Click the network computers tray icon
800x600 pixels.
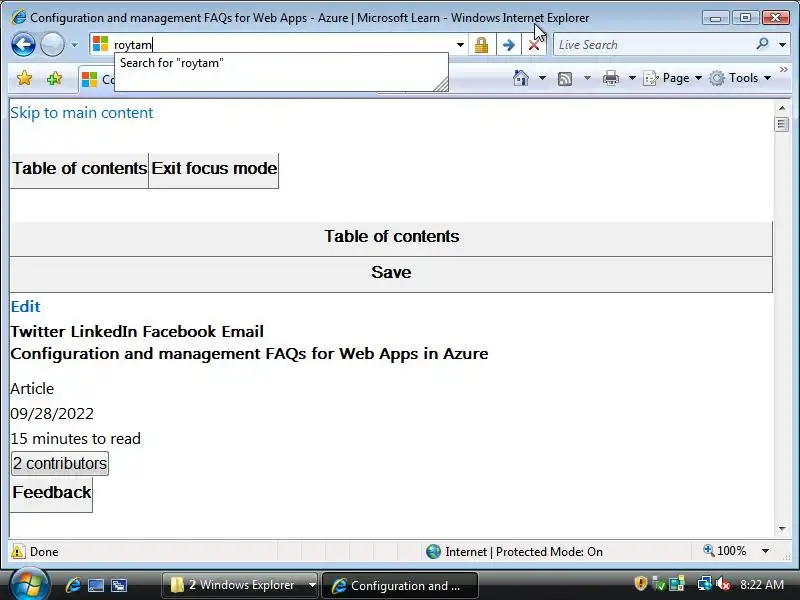coord(705,583)
